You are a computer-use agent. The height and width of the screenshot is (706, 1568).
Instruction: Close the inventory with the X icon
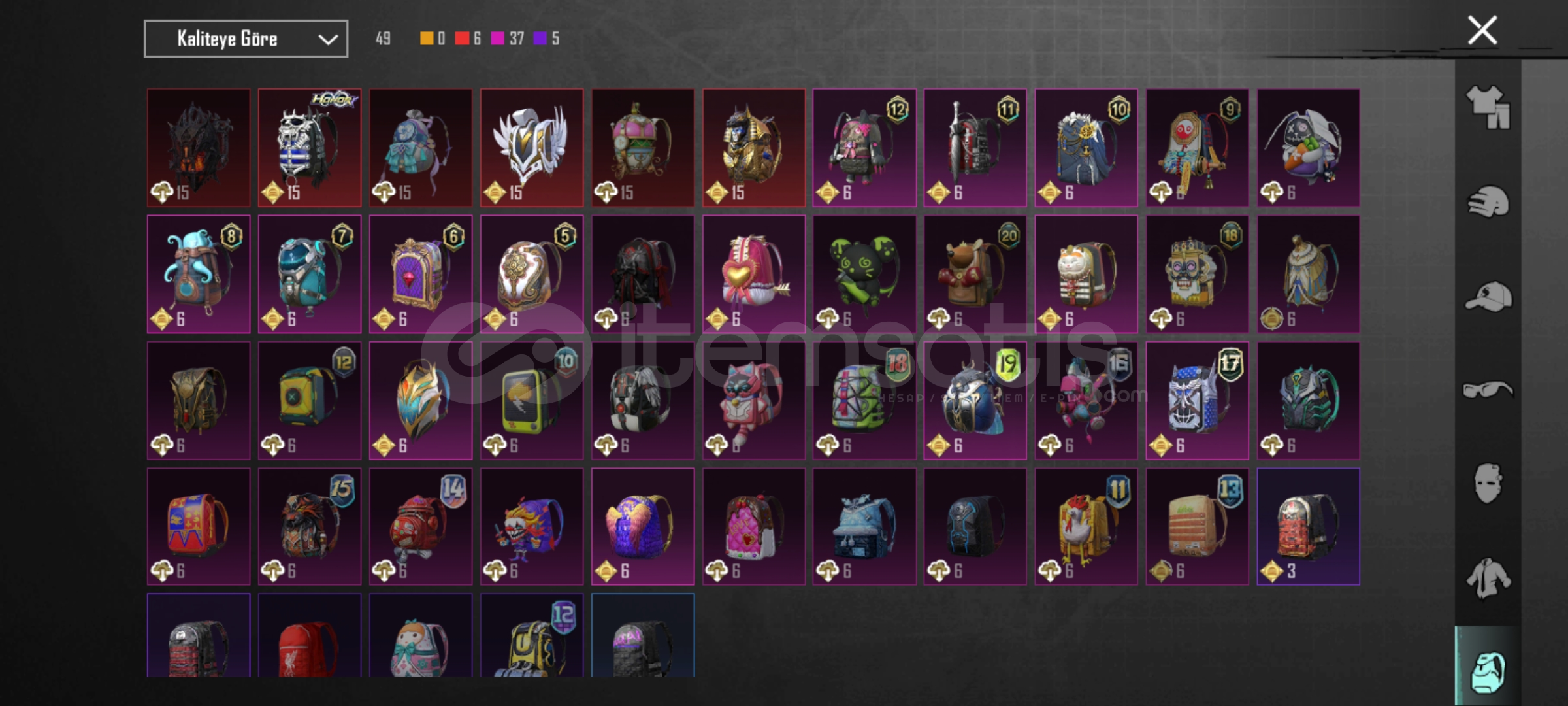point(1482,30)
